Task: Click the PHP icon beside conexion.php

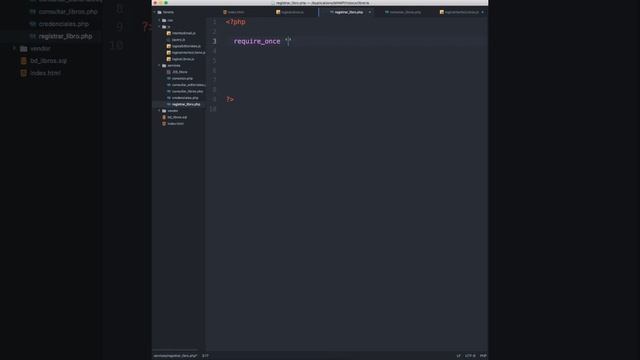Action: pos(169,78)
